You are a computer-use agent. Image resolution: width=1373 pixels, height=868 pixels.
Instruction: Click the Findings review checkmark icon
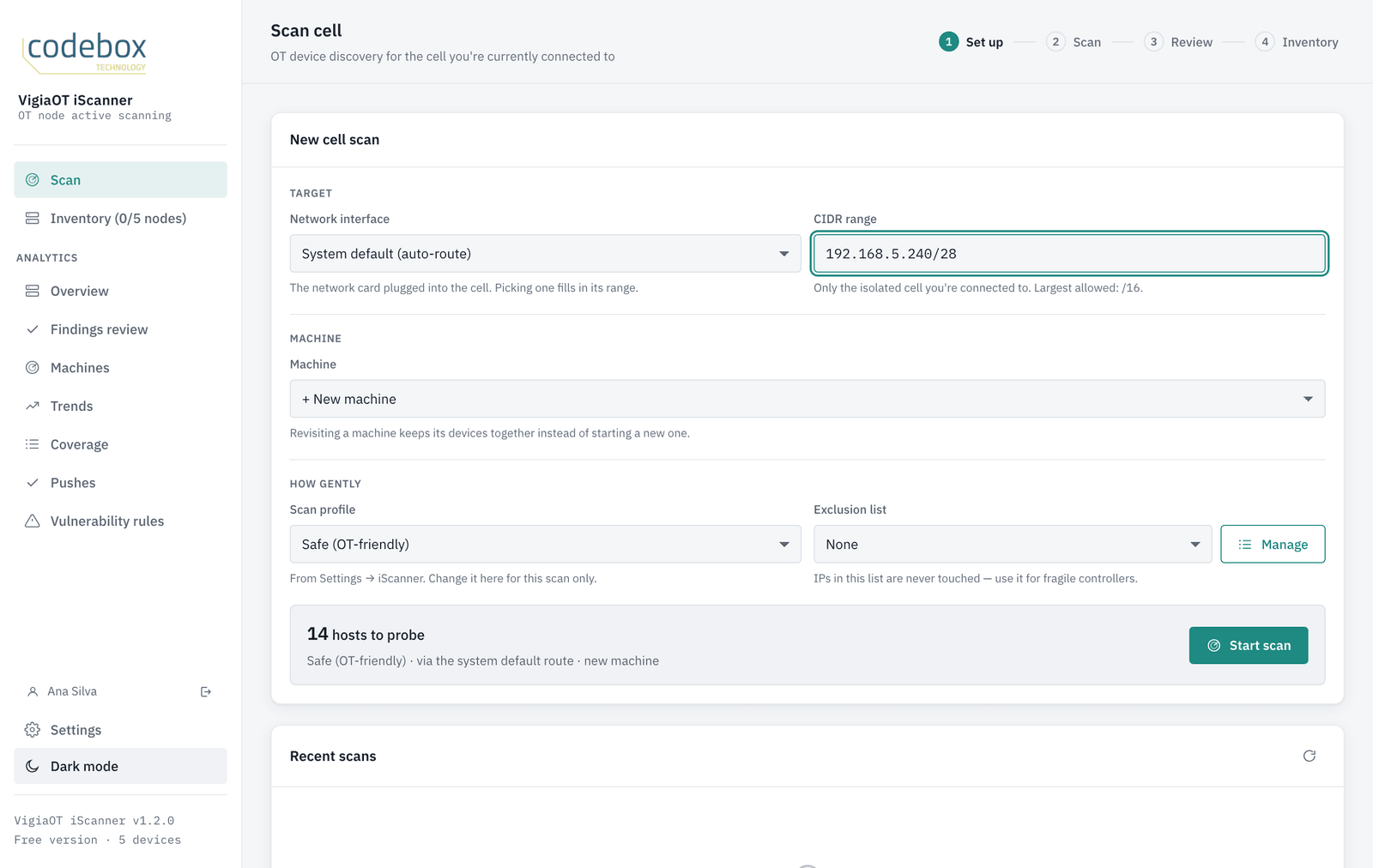point(33,329)
